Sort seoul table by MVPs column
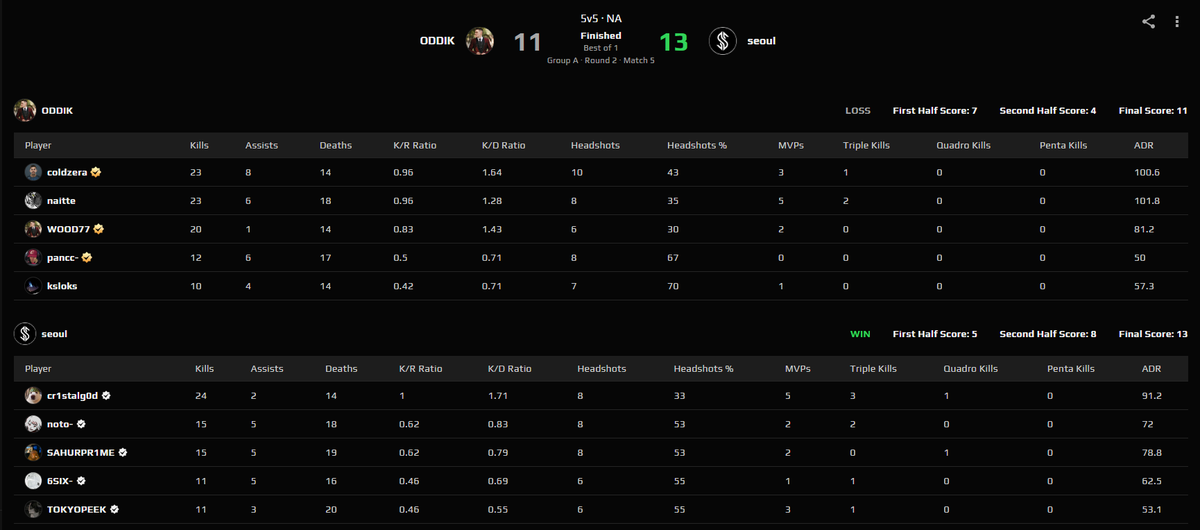The width and height of the screenshot is (1200, 530). click(x=798, y=369)
